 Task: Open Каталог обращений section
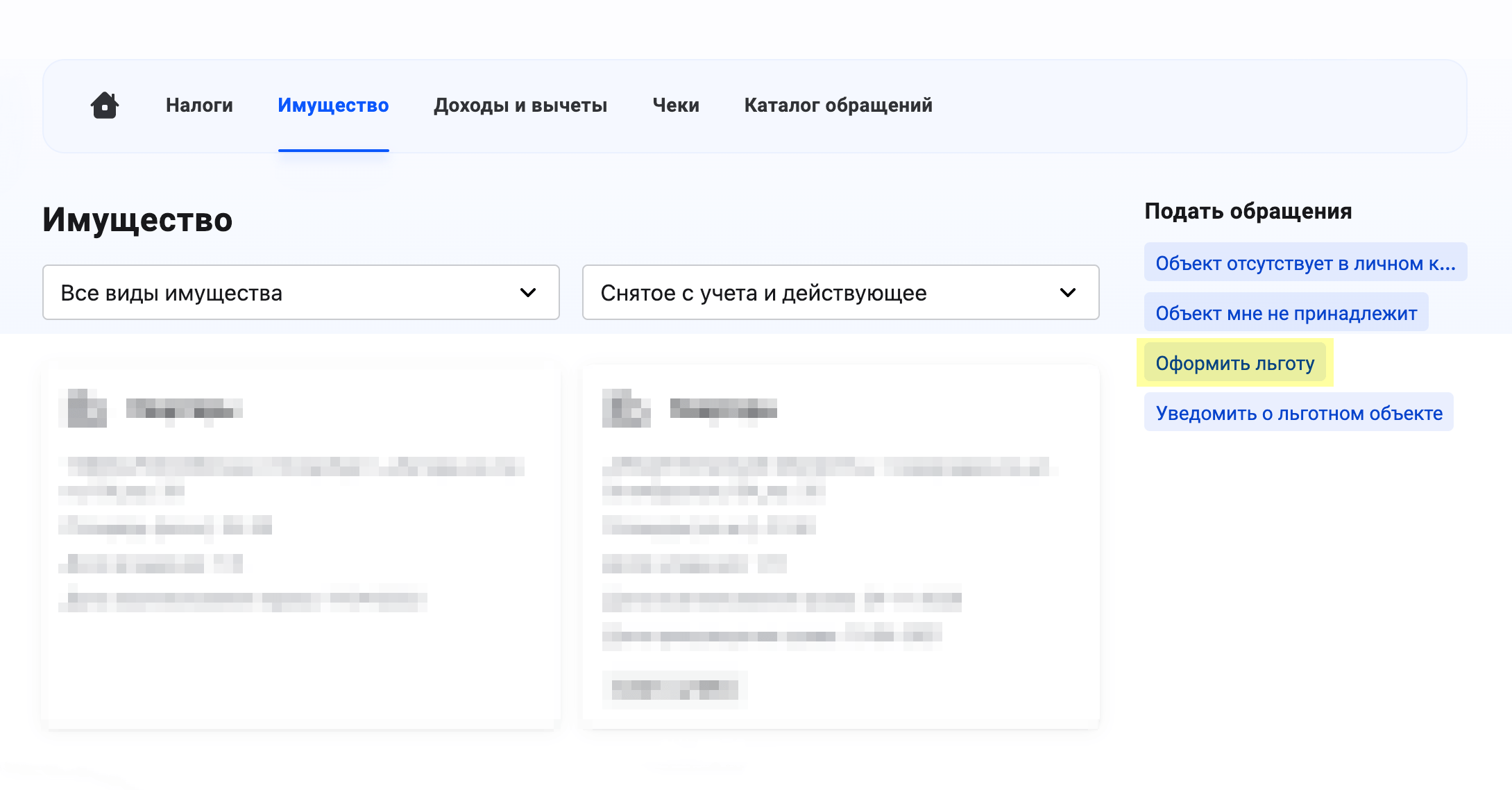point(838,106)
